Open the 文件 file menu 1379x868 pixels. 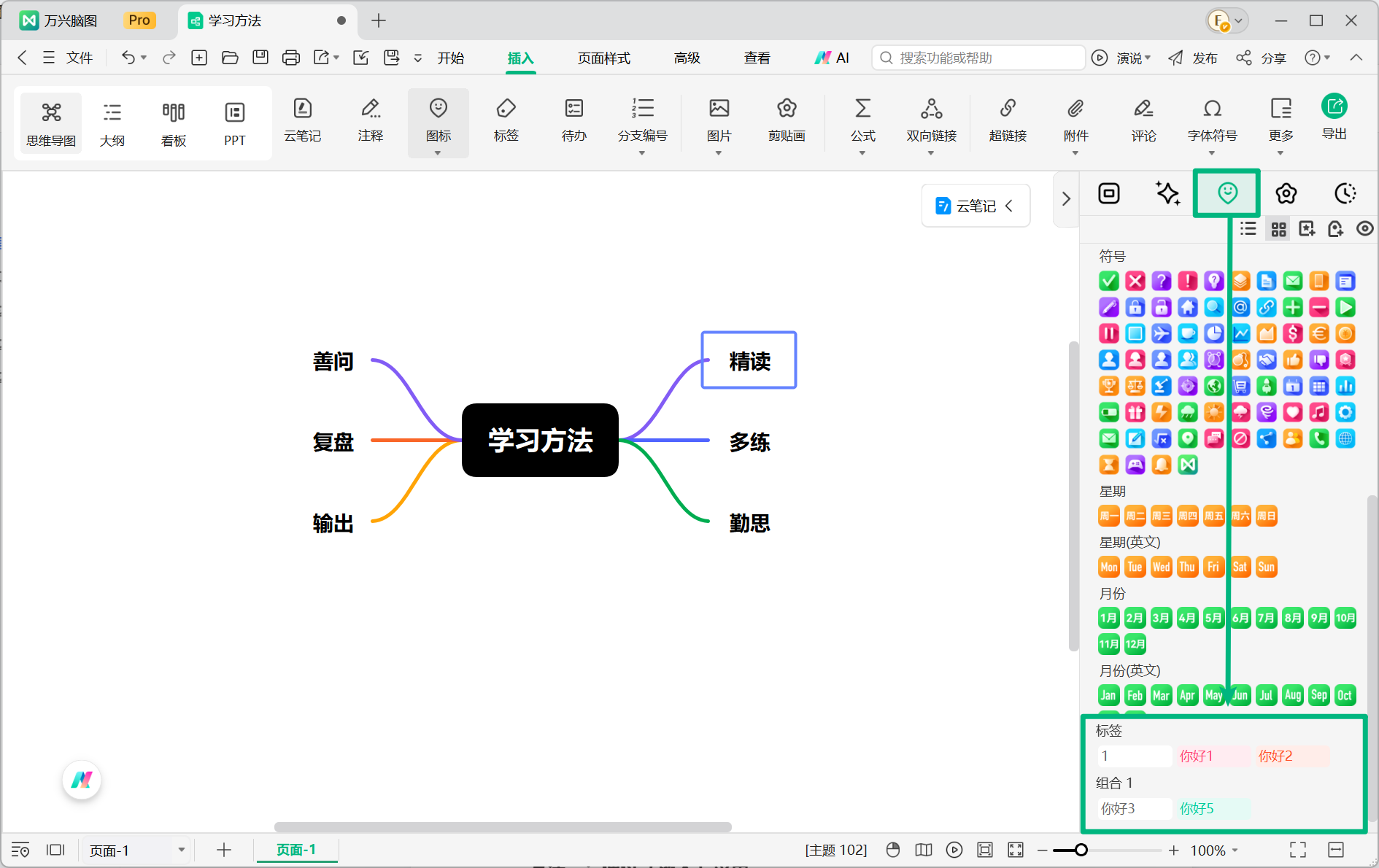(68, 58)
